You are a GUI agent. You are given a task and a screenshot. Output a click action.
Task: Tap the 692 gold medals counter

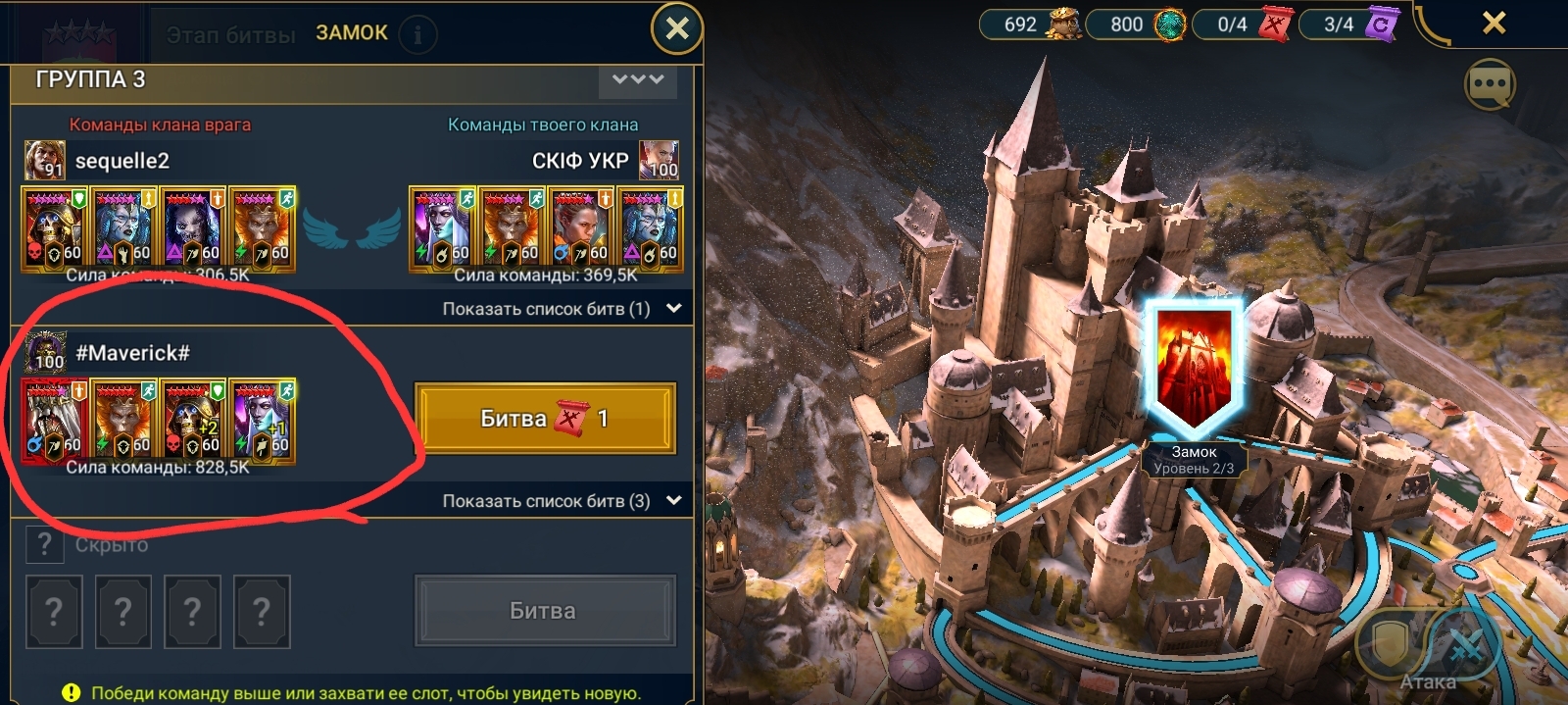tap(1030, 25)
